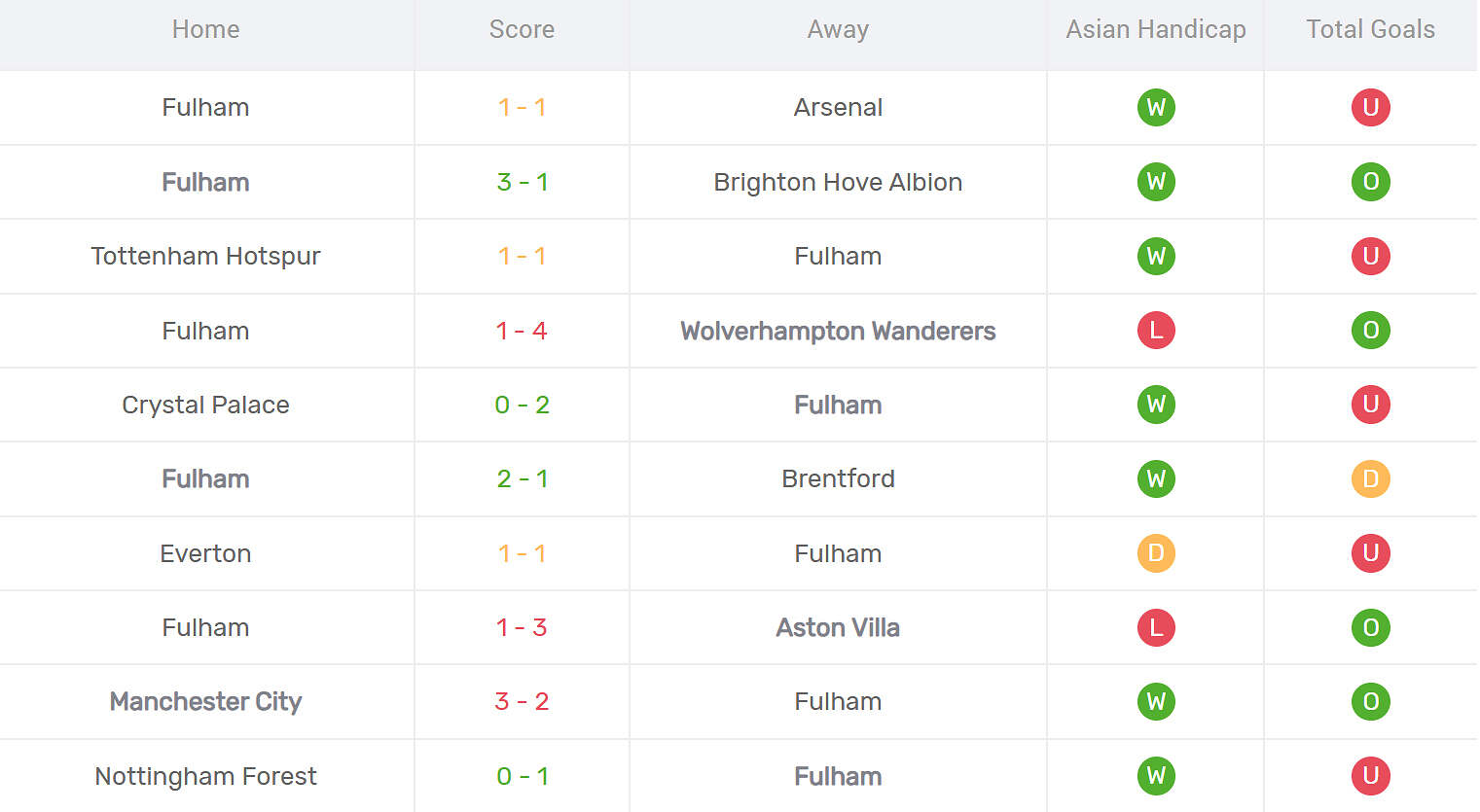Click the green O badge for Brighton Hove Albion match

(x=1370, y=182)
